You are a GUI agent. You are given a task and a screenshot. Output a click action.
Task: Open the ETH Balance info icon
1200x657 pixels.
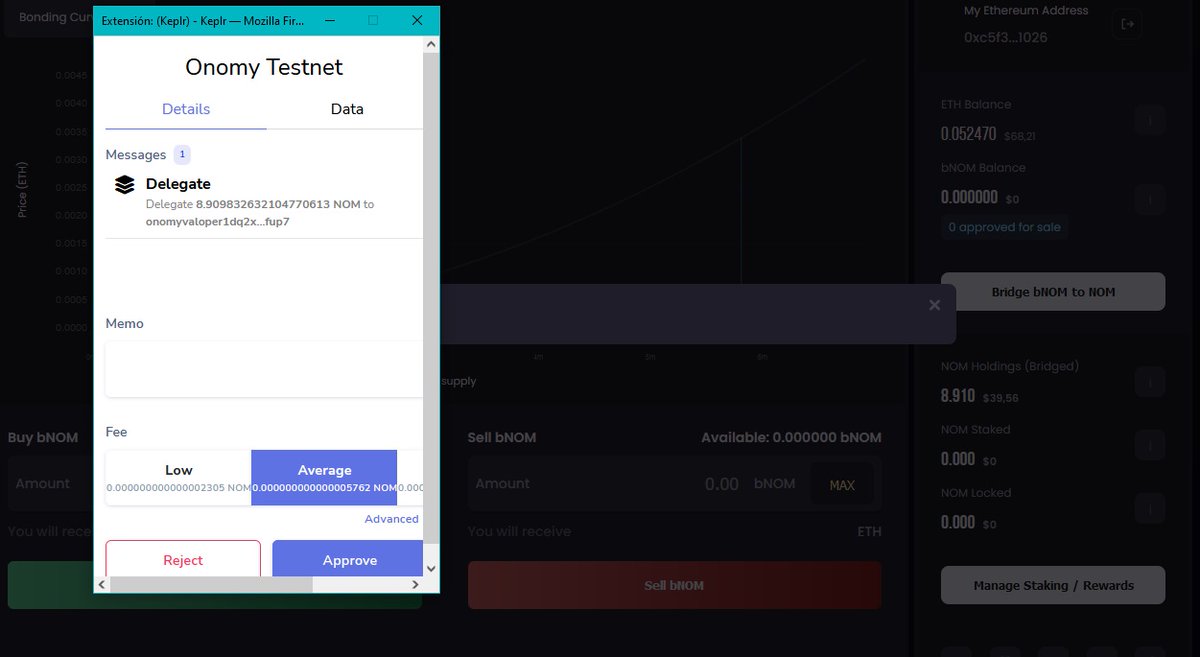pos(1150,120)
